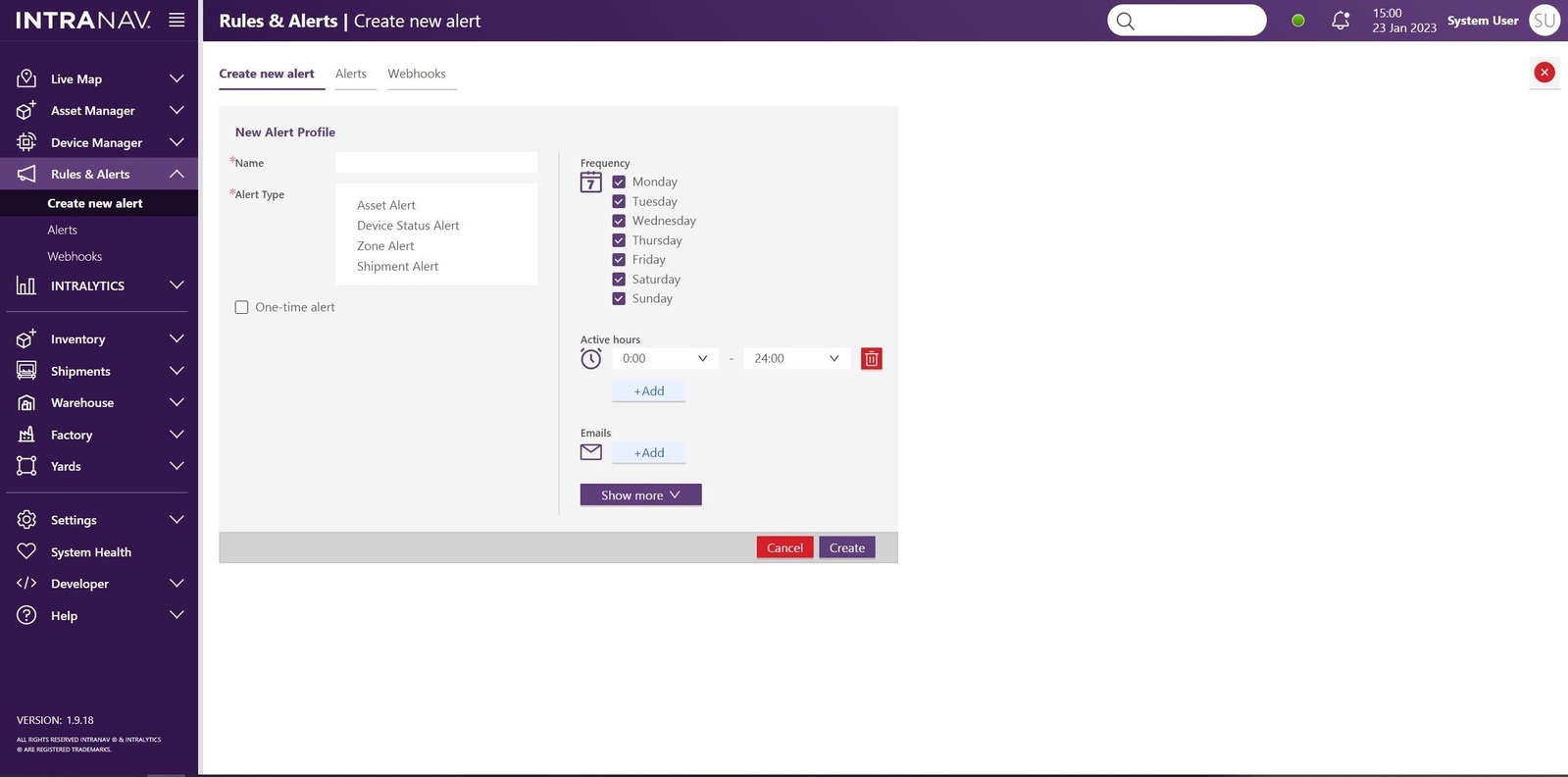
Task: Click the System Health heart icon
Action: point(26,551)
